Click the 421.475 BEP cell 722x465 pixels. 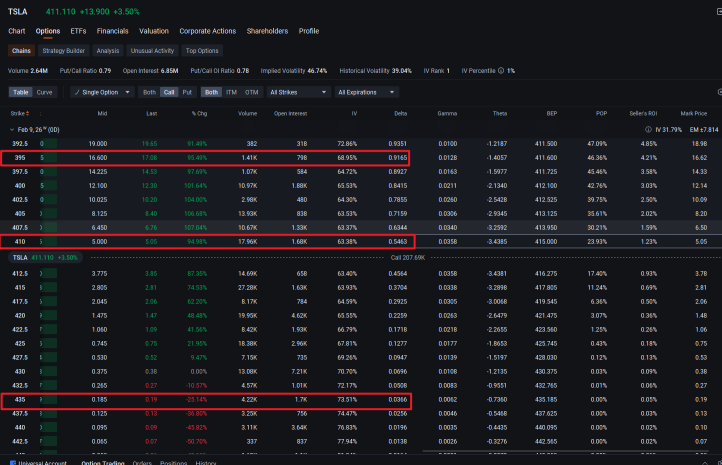coord(546,316)
